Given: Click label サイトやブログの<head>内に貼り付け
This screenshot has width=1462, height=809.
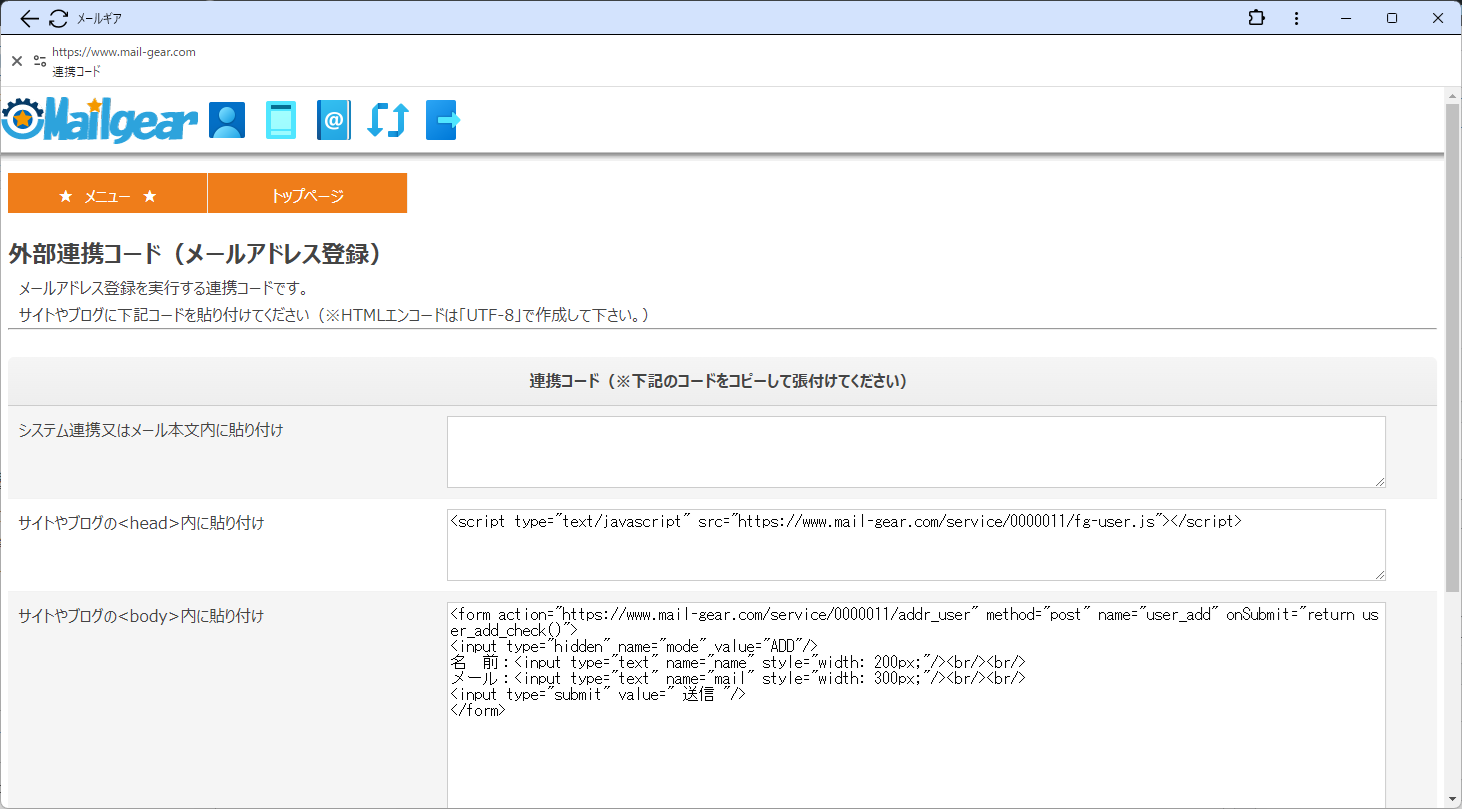Looking at the screenshot, I should tap(141, 522).
